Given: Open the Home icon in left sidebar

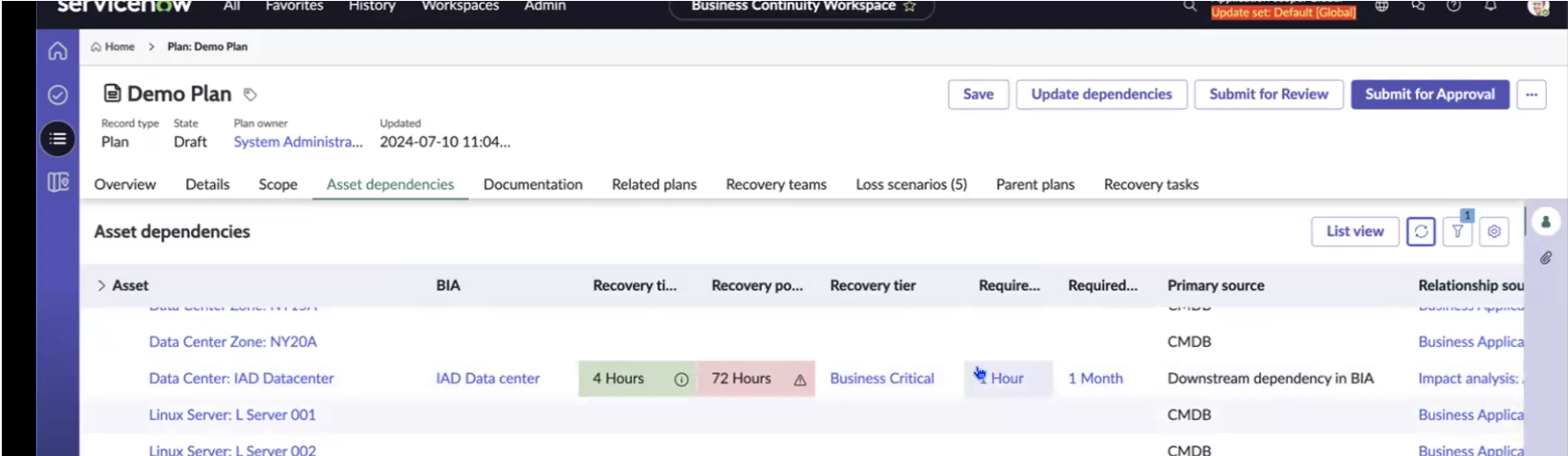Looking at the screenshot, I should [x=57, y=51].
